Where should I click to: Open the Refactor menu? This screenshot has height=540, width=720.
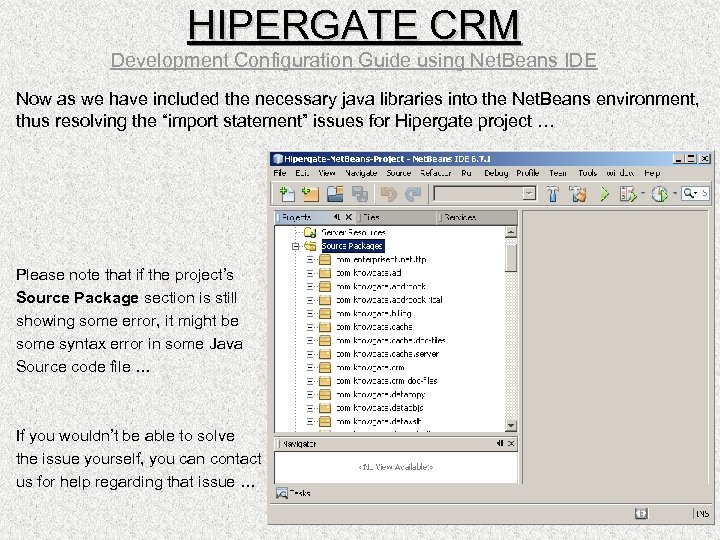pos(436,173)
